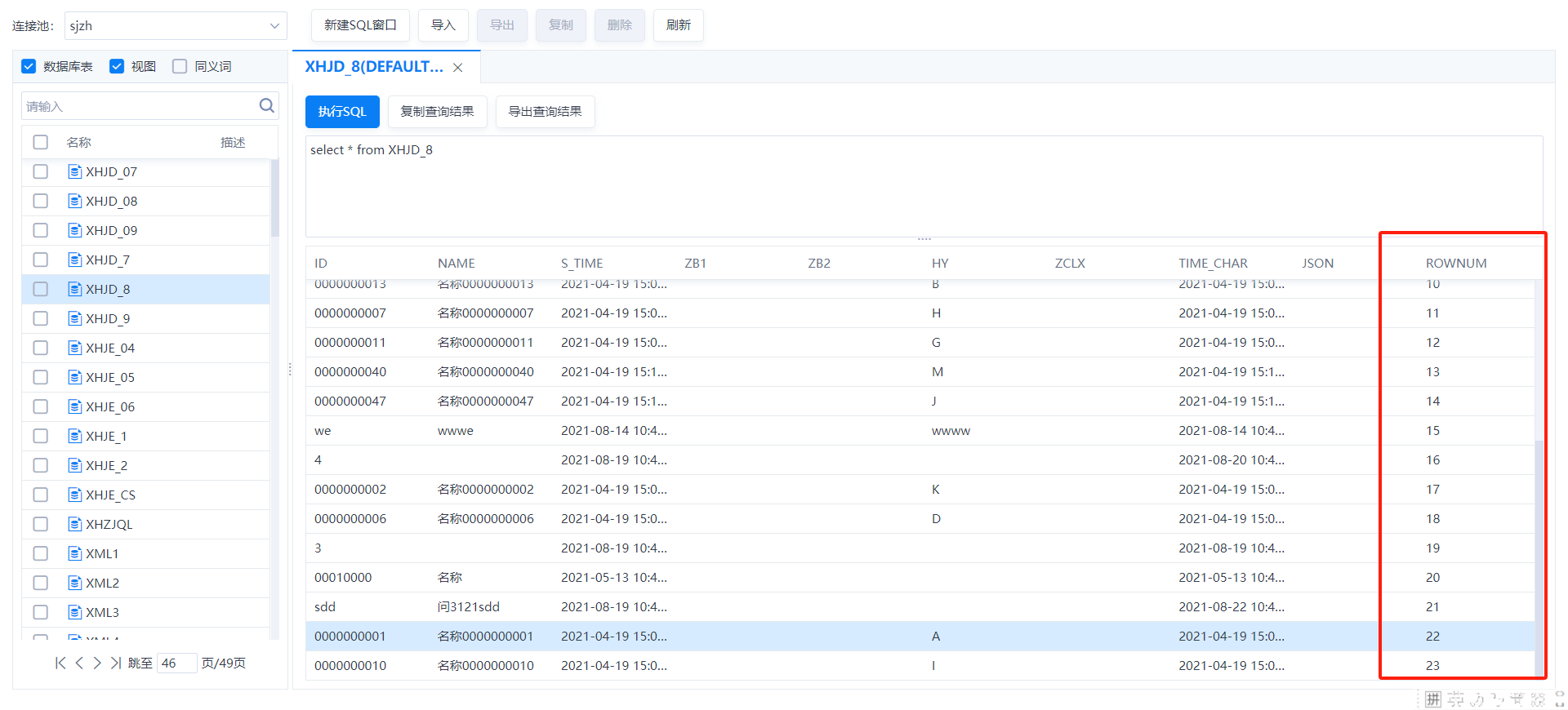
Task: Go to previous page of table list
Action: tap(79, 663)
